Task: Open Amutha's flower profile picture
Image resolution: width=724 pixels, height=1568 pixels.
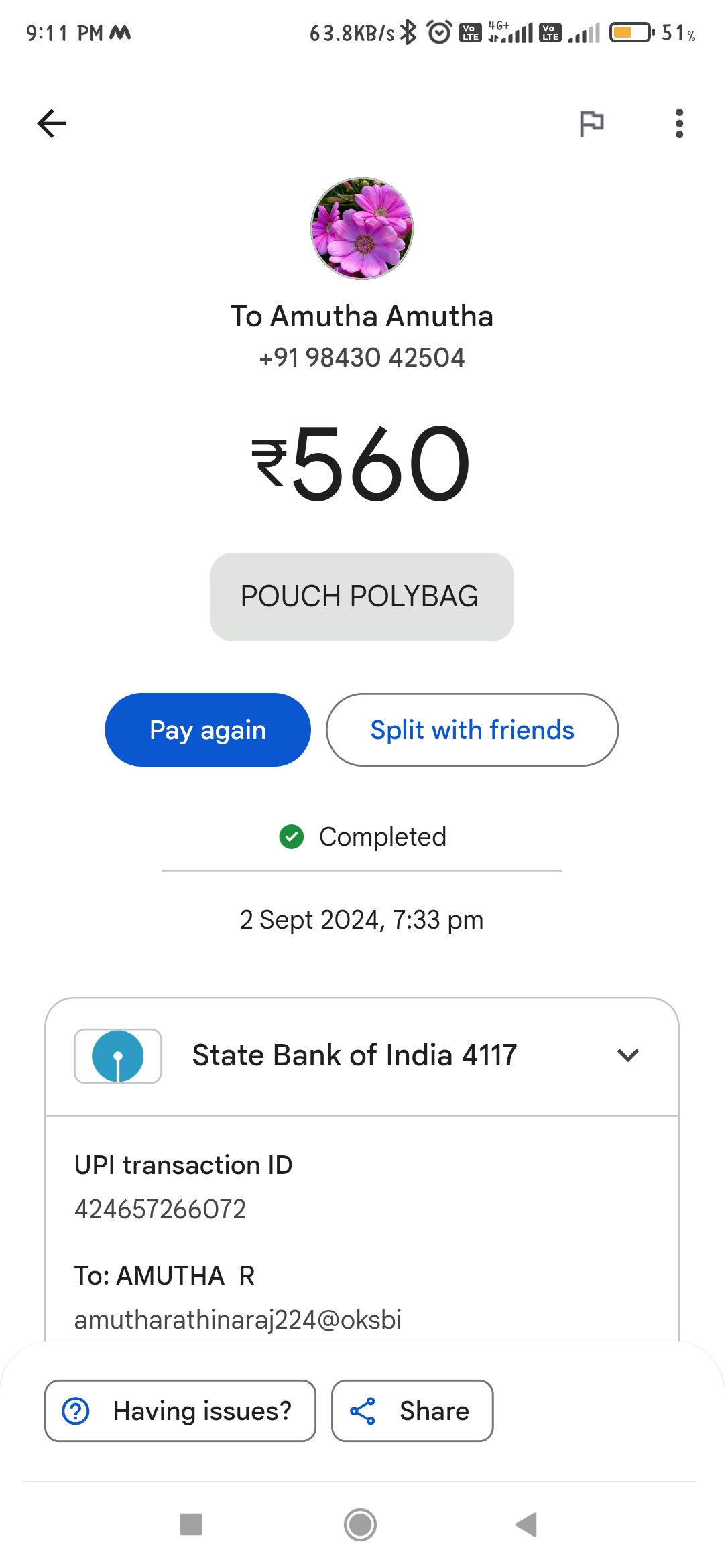Action: point(362,228)
